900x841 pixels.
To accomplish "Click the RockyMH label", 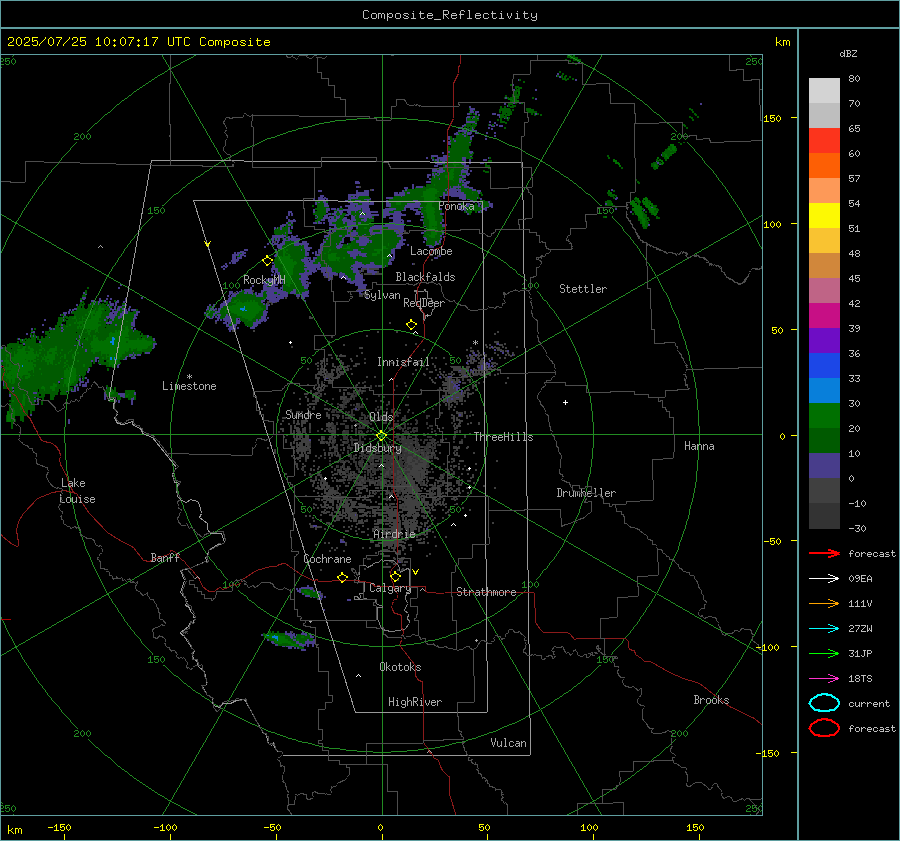I will click(x=264, y=280).
